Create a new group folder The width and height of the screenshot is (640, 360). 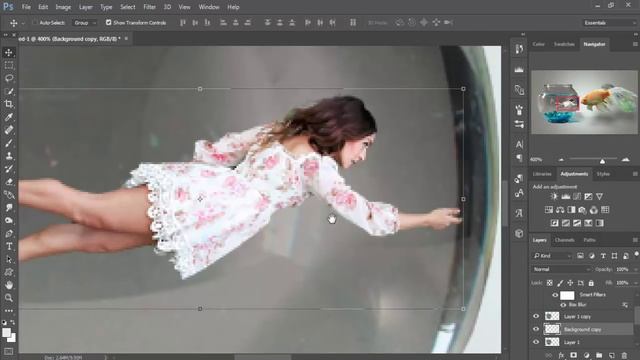coord(599,356)
